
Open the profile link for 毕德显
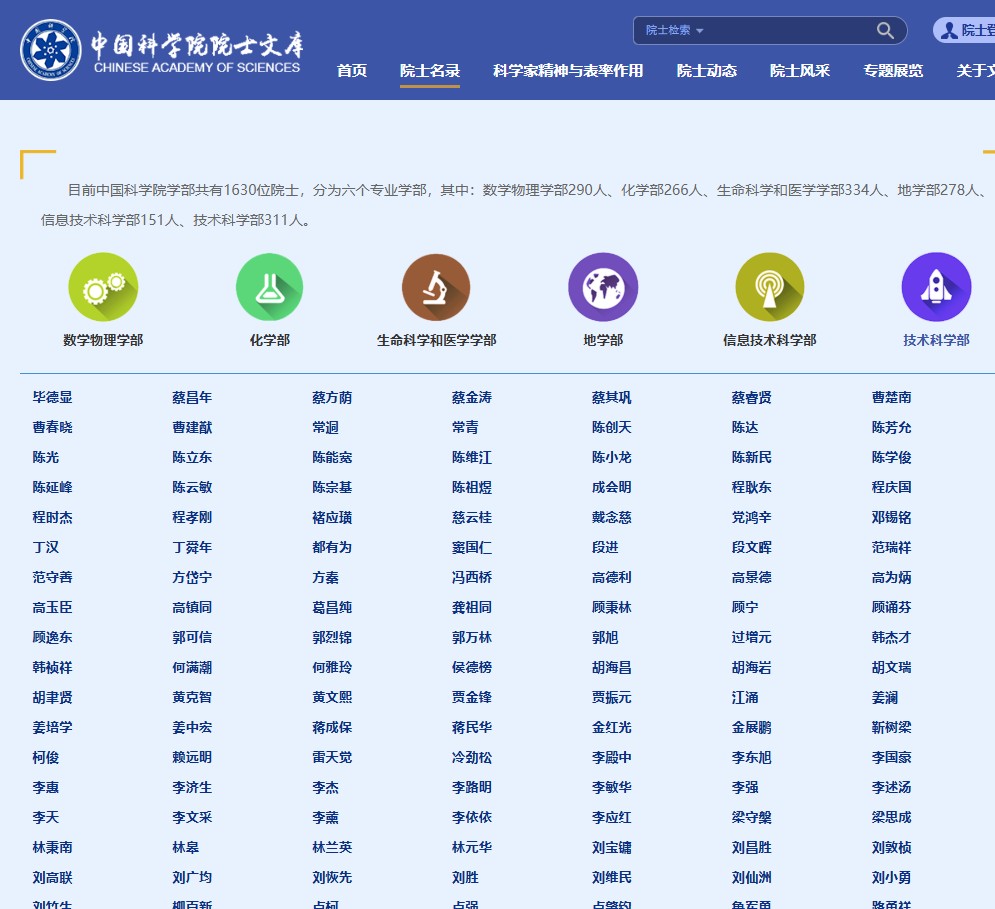tap(53, 397)
